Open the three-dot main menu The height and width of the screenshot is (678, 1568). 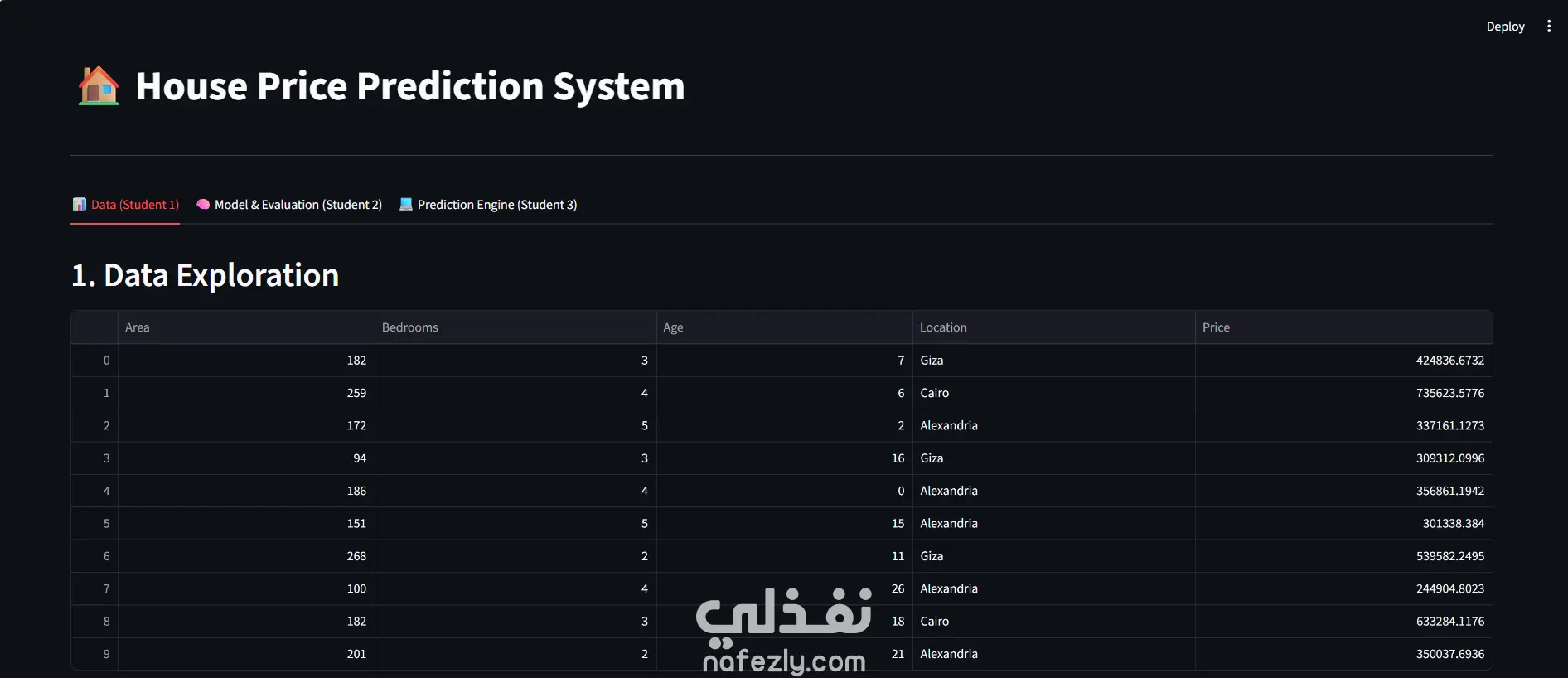point(1548,27)
